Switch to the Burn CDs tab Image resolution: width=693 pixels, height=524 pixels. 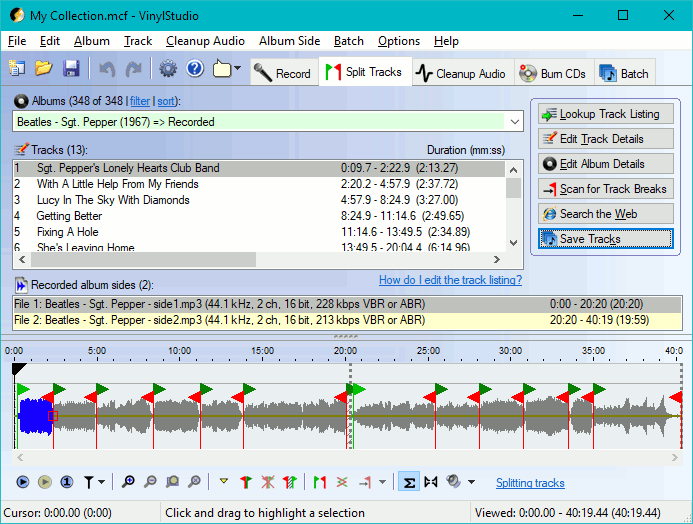point(551,73)
